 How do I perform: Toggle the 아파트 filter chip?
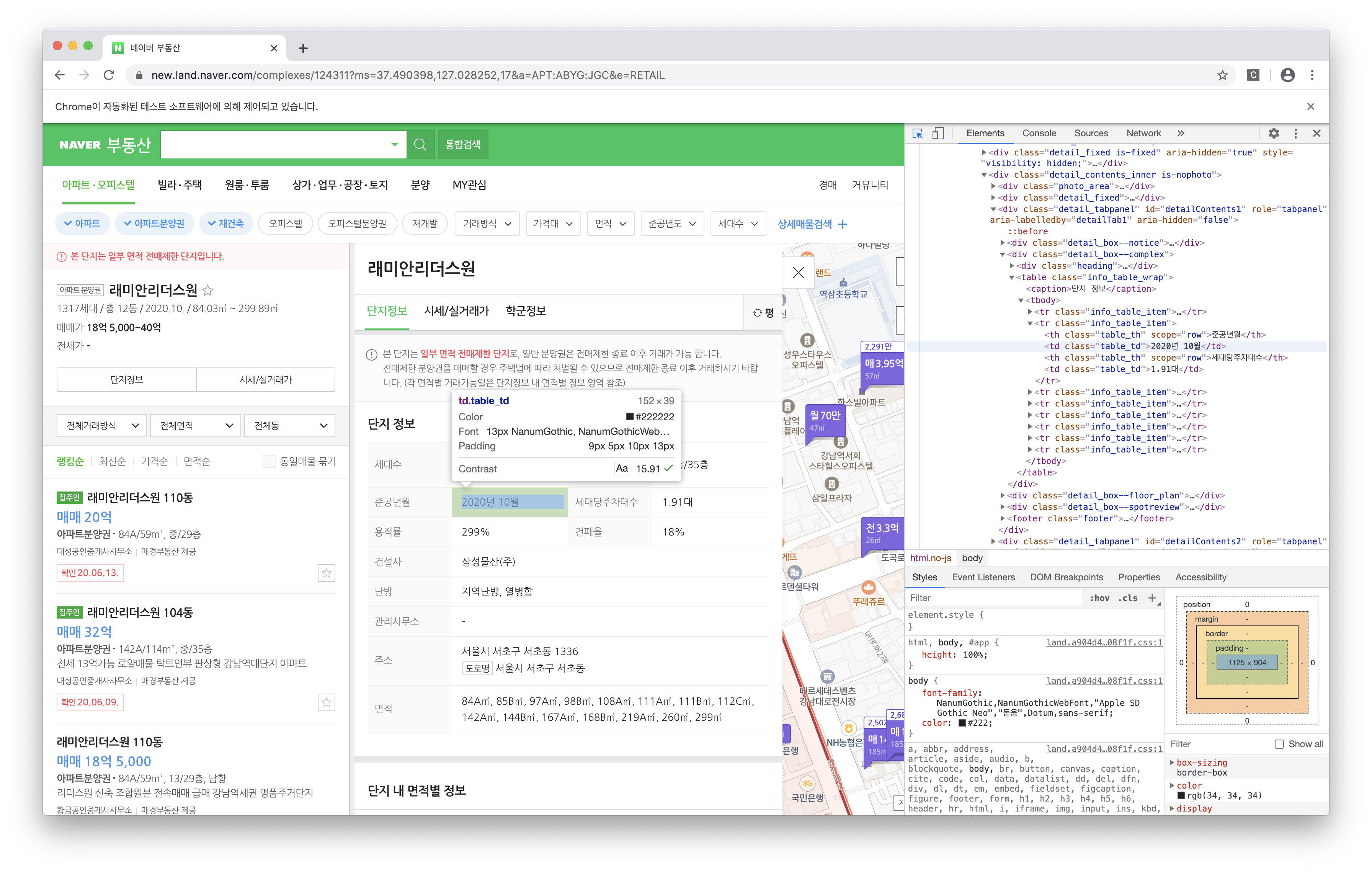coord(82,224)
